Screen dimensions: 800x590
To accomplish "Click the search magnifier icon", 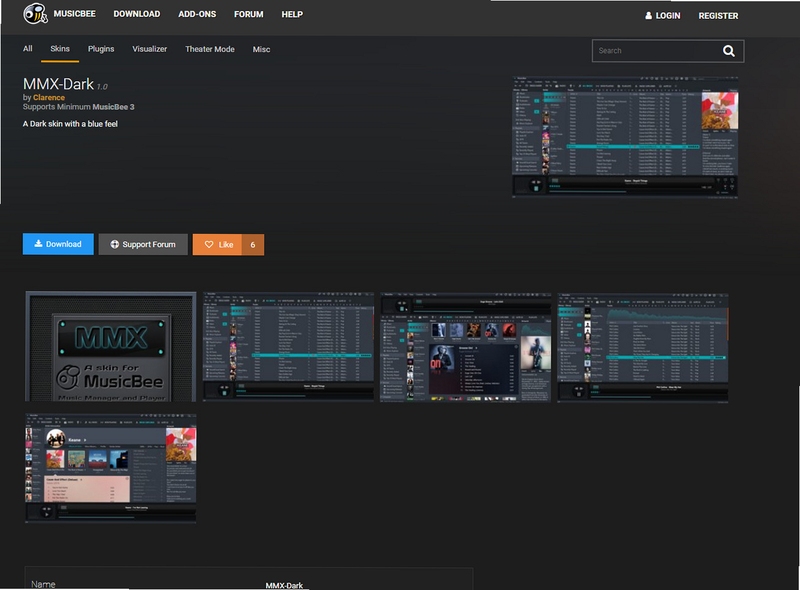I will [x=729, y=51].
